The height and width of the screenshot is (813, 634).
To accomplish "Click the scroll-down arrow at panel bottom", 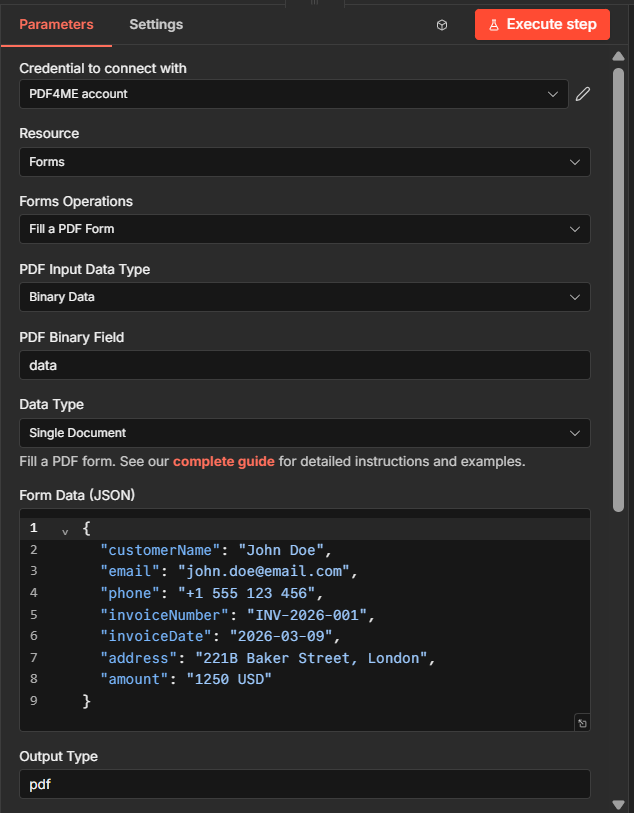I will [x=618, y=803].
